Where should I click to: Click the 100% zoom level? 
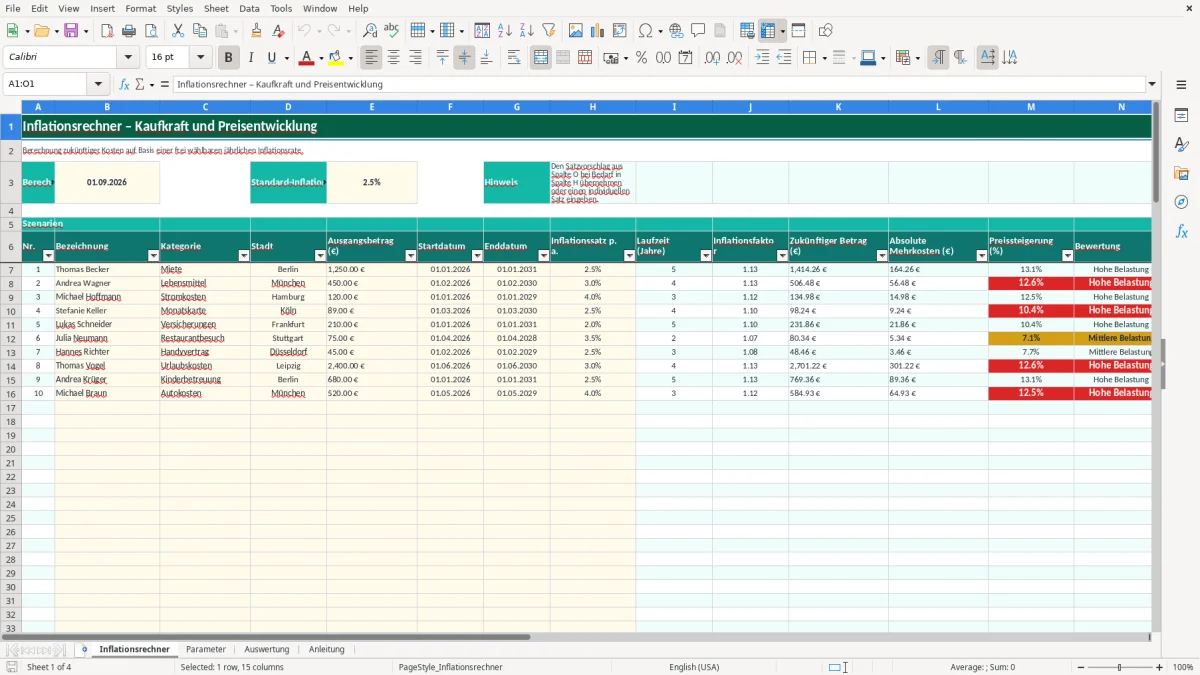(1183, 667)
